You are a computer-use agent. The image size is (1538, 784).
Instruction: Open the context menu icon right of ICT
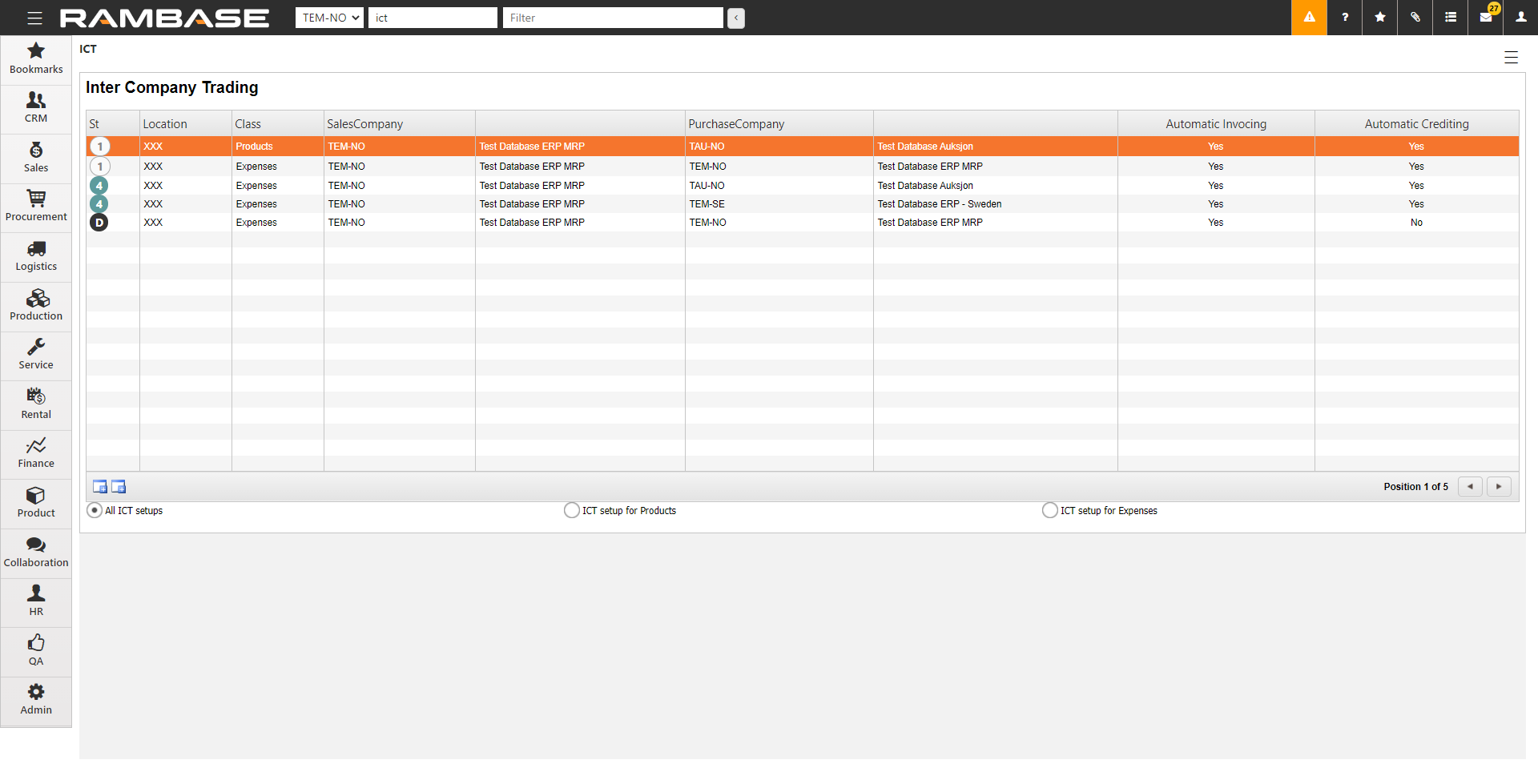[1511, 58]
